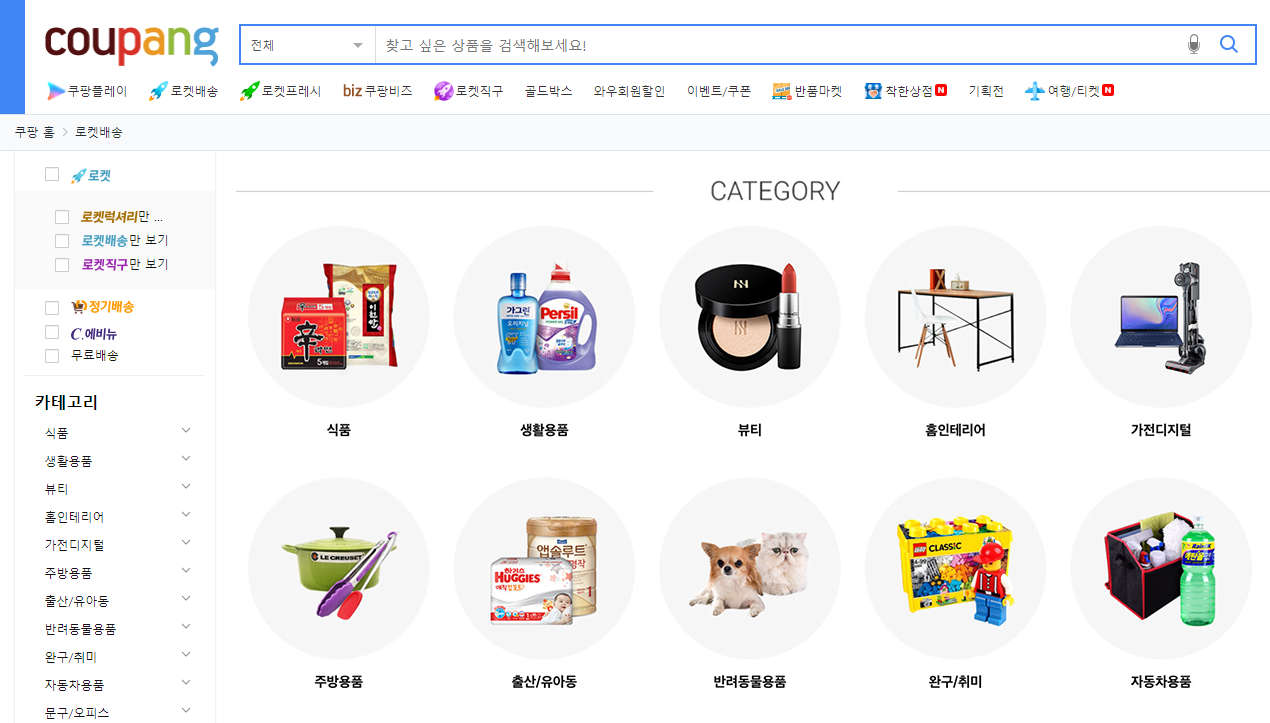This screenshot has width=1270, height=723.
Task: Open the 전체 search category dropdown
Action: (307, 45)
